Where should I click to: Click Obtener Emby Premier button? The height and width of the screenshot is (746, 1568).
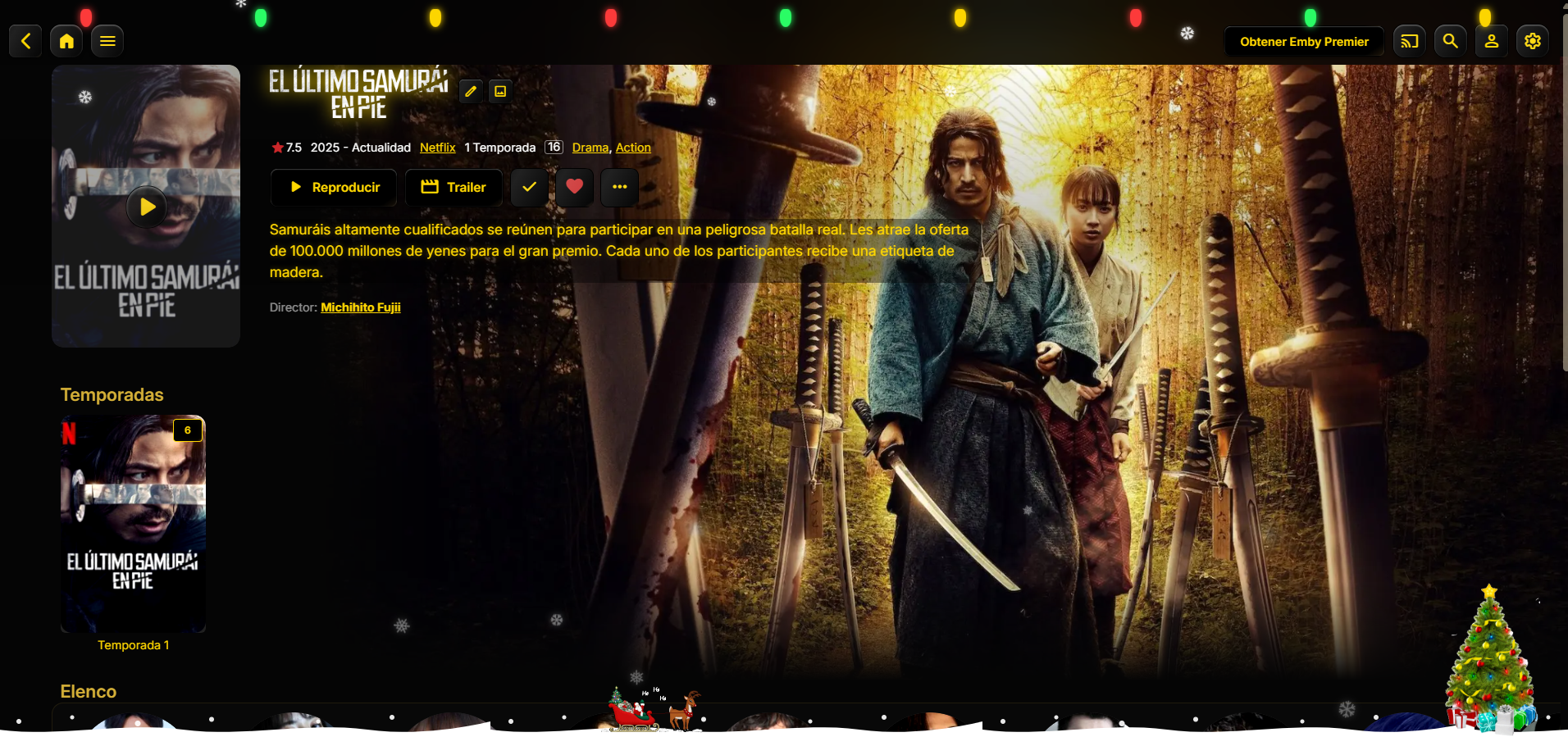coord(1304,41)
